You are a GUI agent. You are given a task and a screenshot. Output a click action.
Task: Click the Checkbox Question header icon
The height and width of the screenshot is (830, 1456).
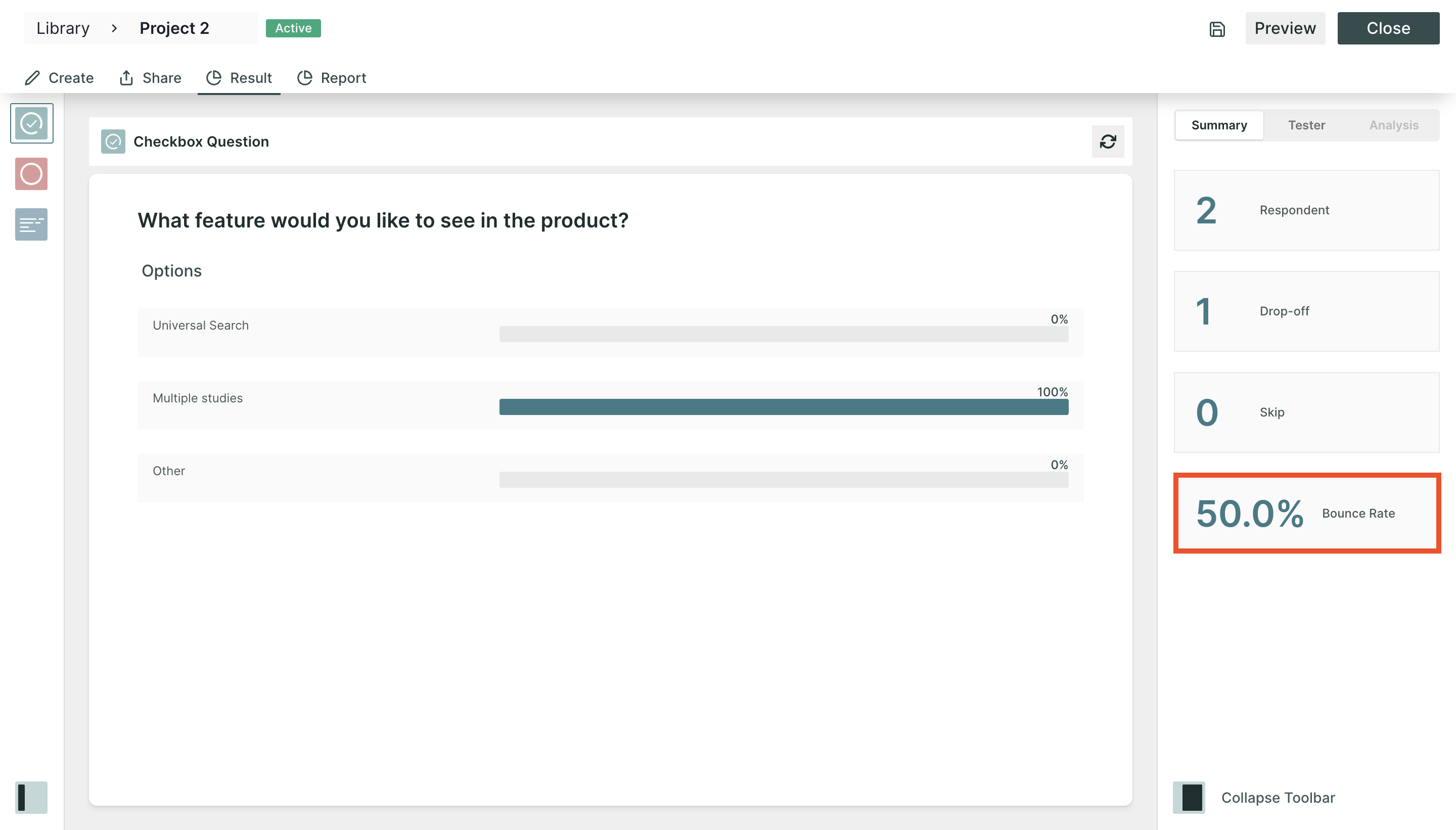pos(113,142)
